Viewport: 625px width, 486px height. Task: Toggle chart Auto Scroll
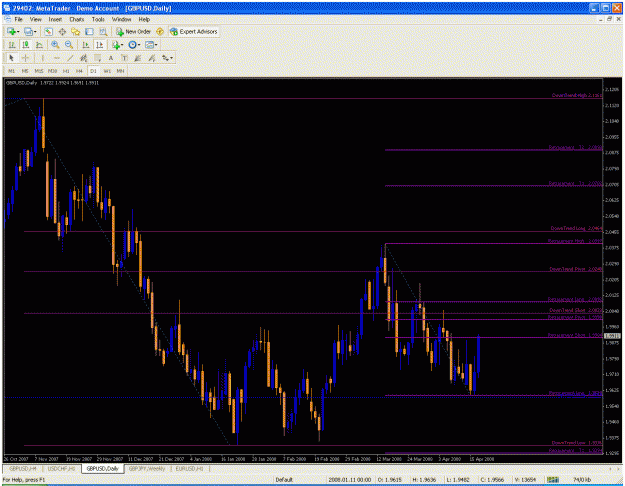pos(85,45)
